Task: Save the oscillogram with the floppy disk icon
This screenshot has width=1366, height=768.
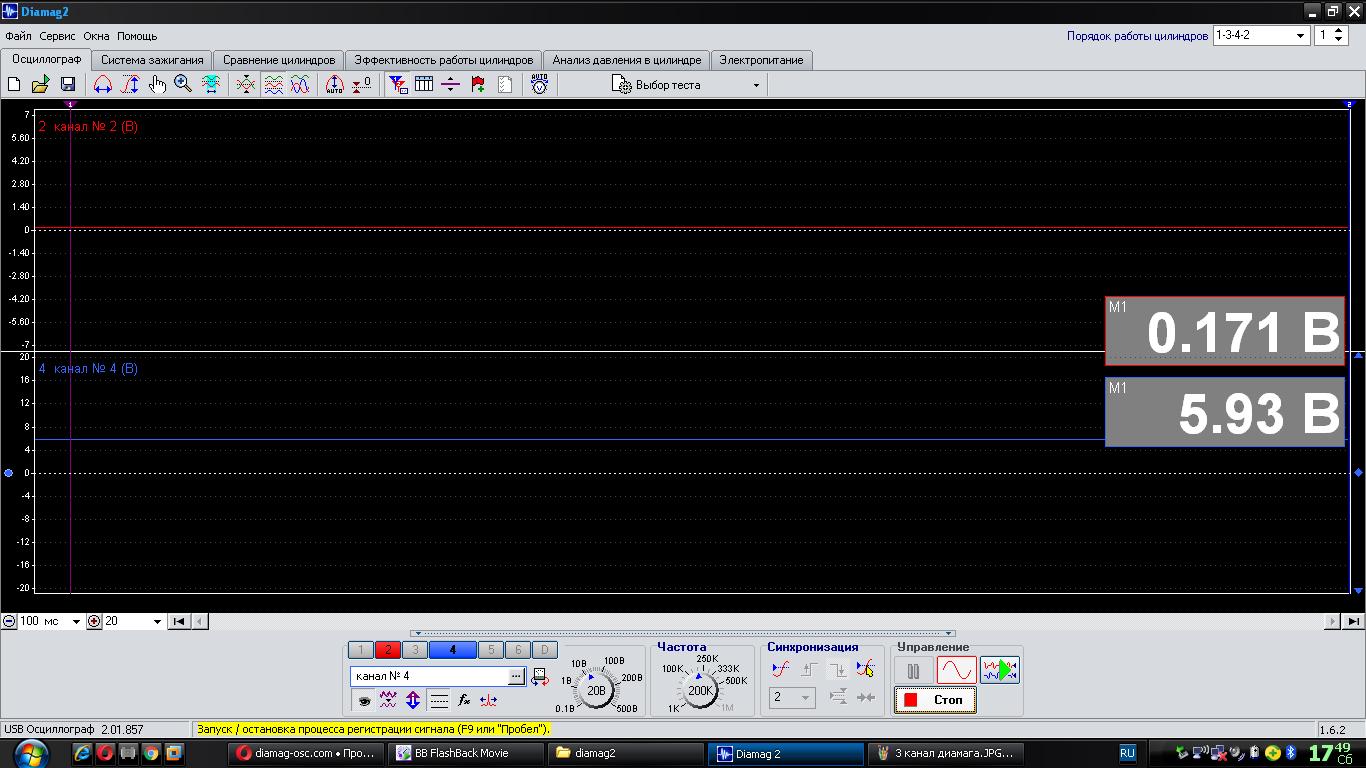Action: pos(68,85)
